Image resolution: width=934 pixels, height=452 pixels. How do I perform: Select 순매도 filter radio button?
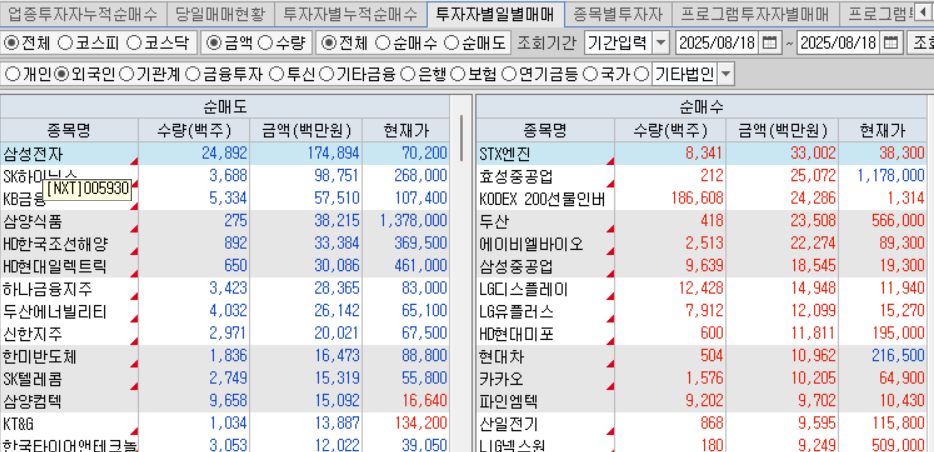[453, 43]
